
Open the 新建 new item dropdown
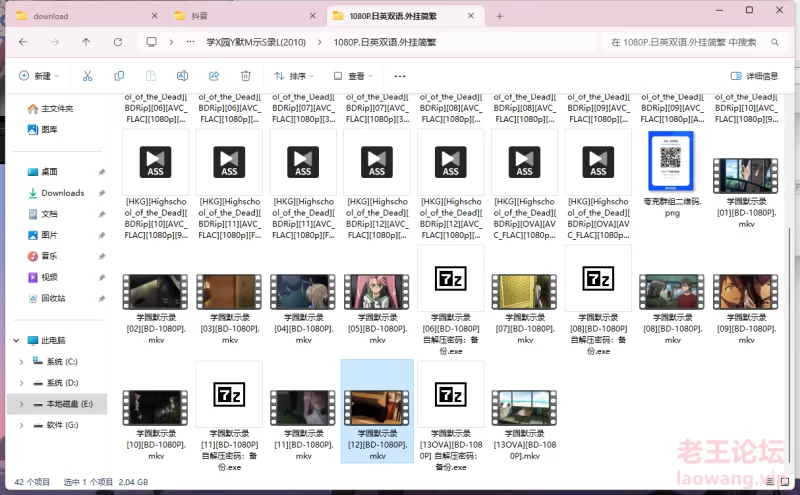point(39,76)
